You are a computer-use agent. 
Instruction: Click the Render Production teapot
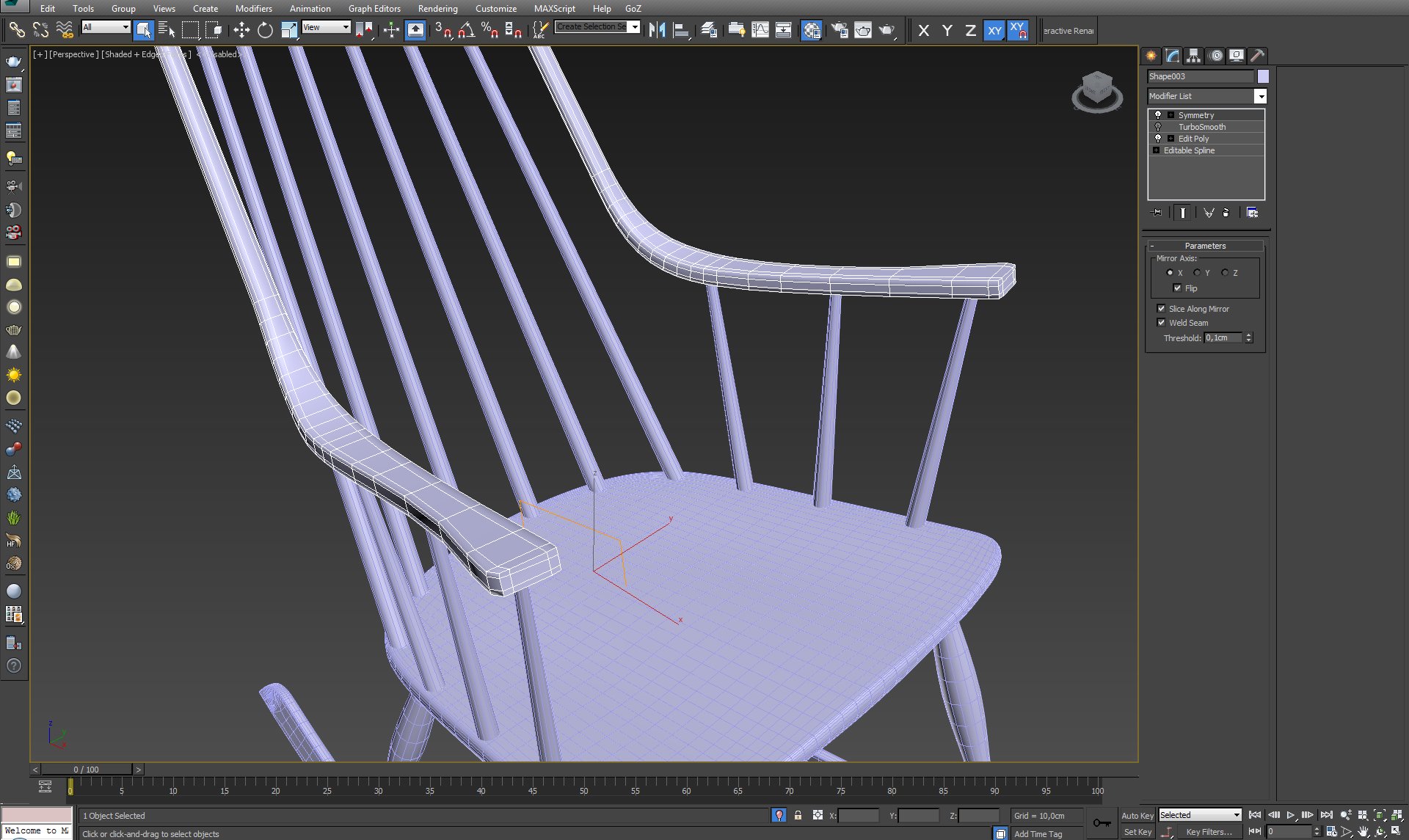pos(888,30)
